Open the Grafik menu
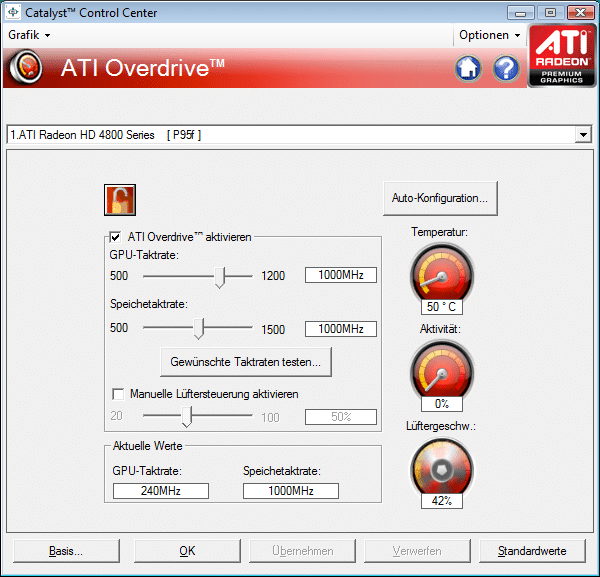This screenshot has height=577, width=600. [29, 35]
